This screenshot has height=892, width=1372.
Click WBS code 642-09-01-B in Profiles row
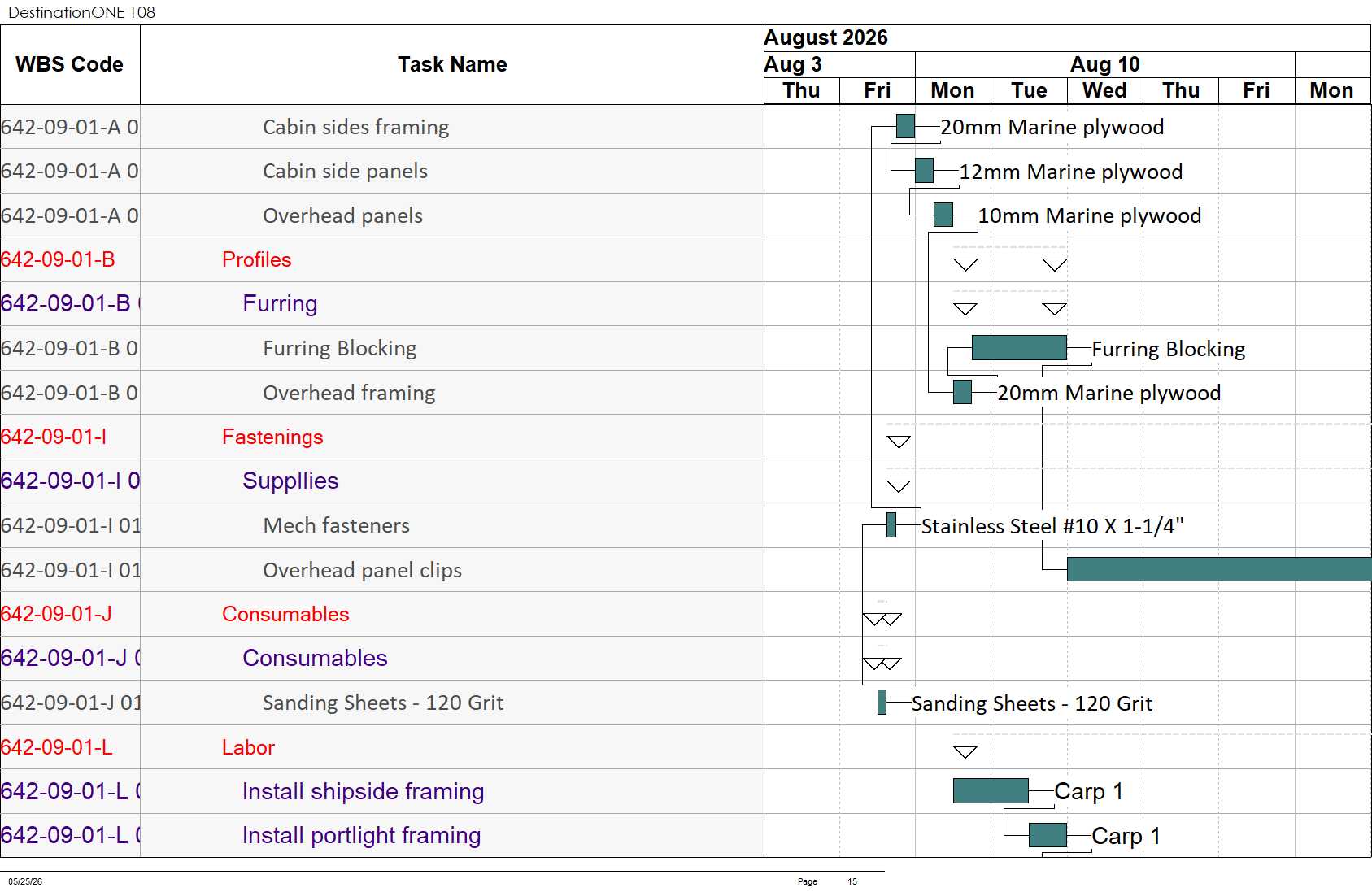[58, 259]
